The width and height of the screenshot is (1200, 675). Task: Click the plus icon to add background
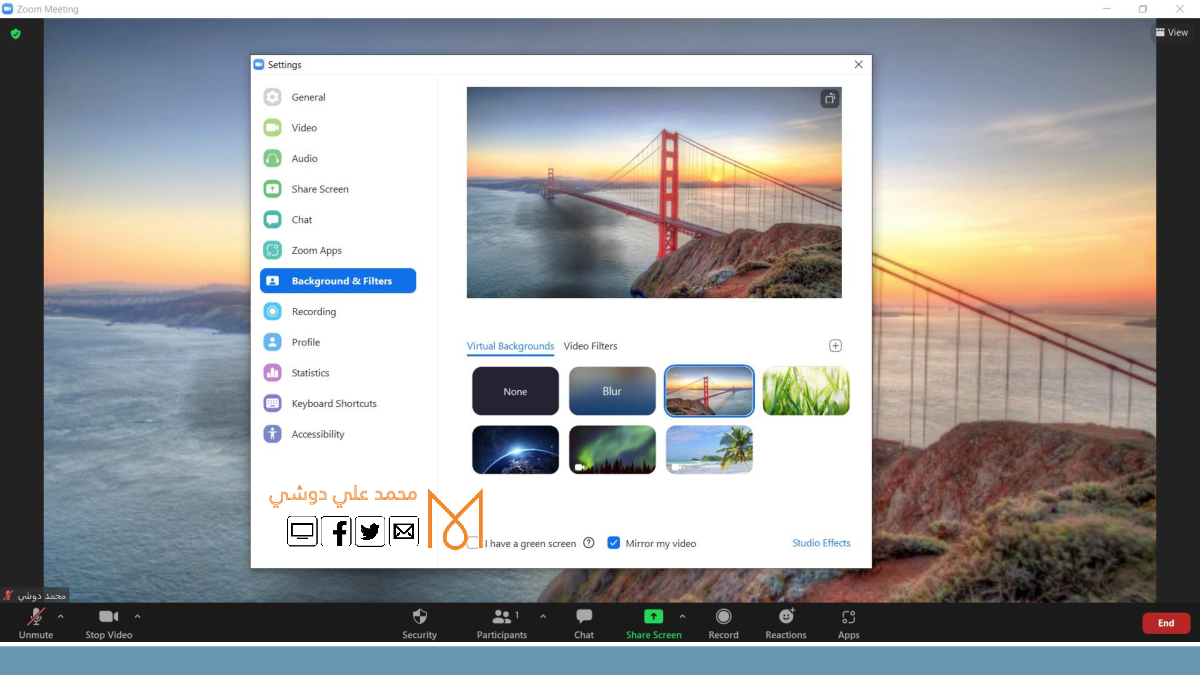tap(835, 346)
